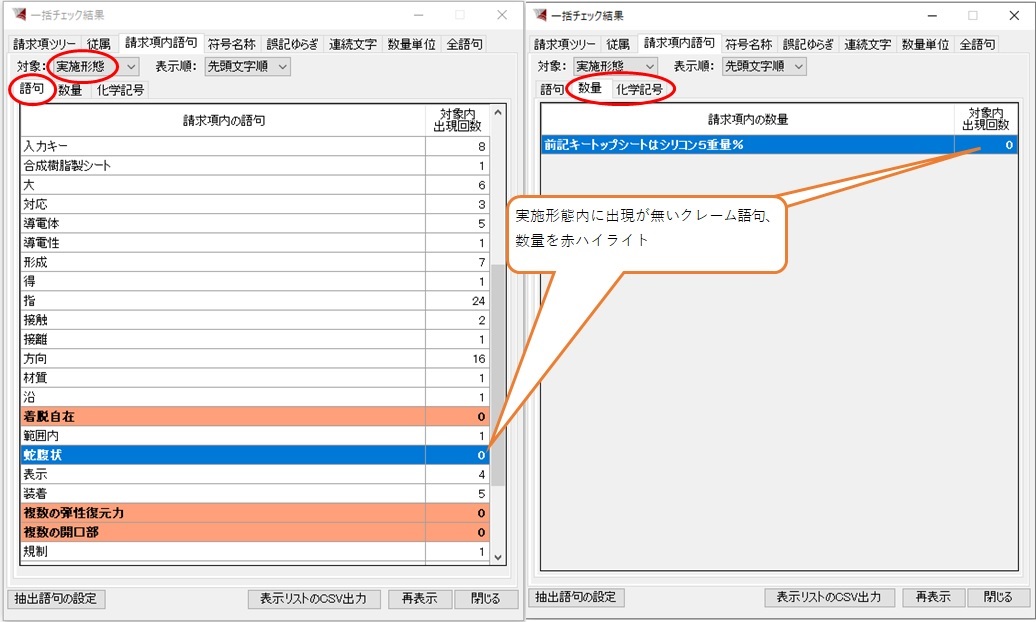Select row 導電体
This screenshot has height=622, width=1036.
(x=255, y=223)
